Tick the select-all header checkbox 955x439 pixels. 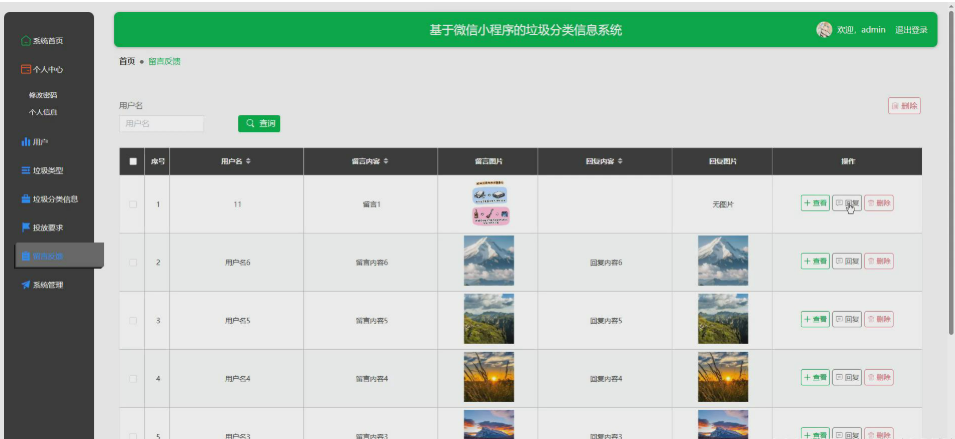click(133, 161)
